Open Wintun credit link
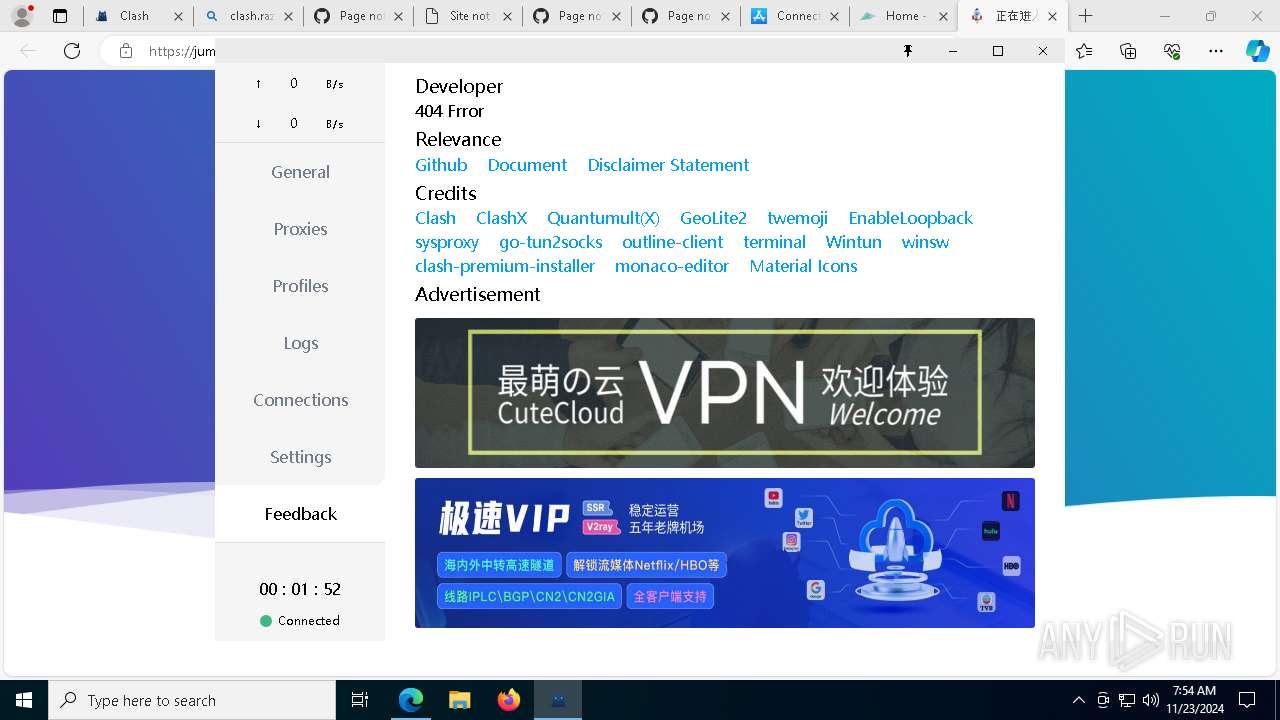Screen dimensions: 1280x720 pos(853,242)
